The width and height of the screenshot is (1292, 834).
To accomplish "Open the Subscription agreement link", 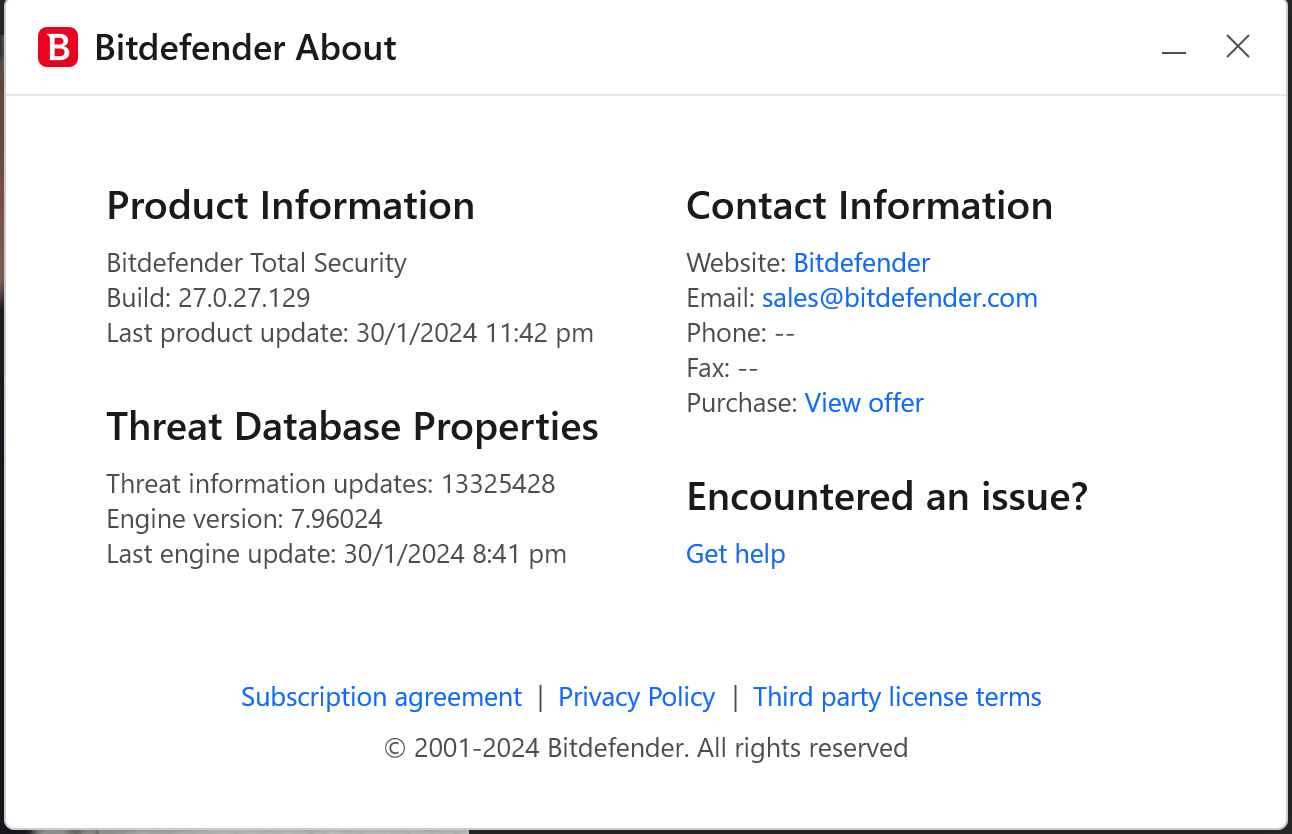I will [x=381, y=697].
